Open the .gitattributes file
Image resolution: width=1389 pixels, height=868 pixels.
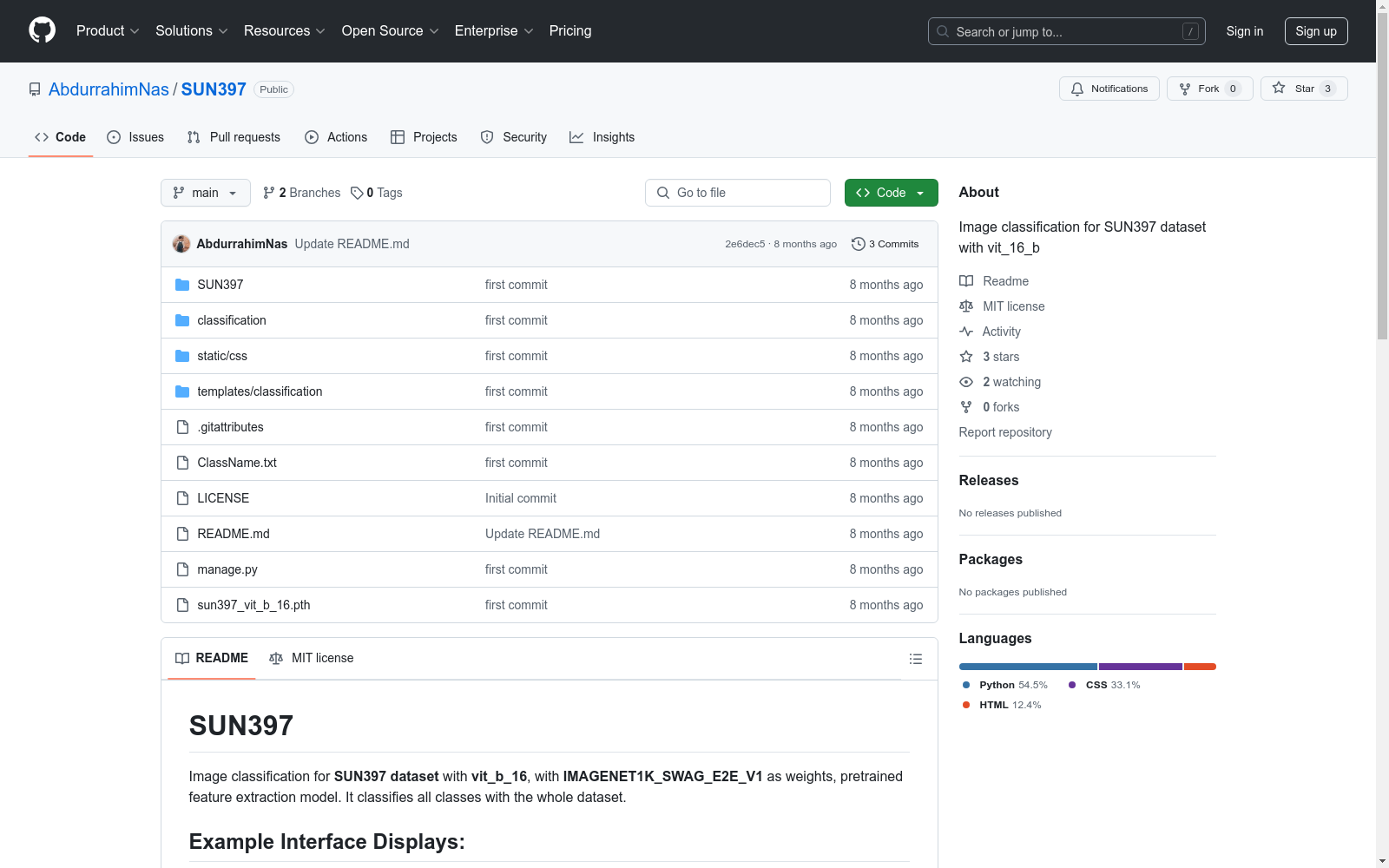click(x=230, y=427)
